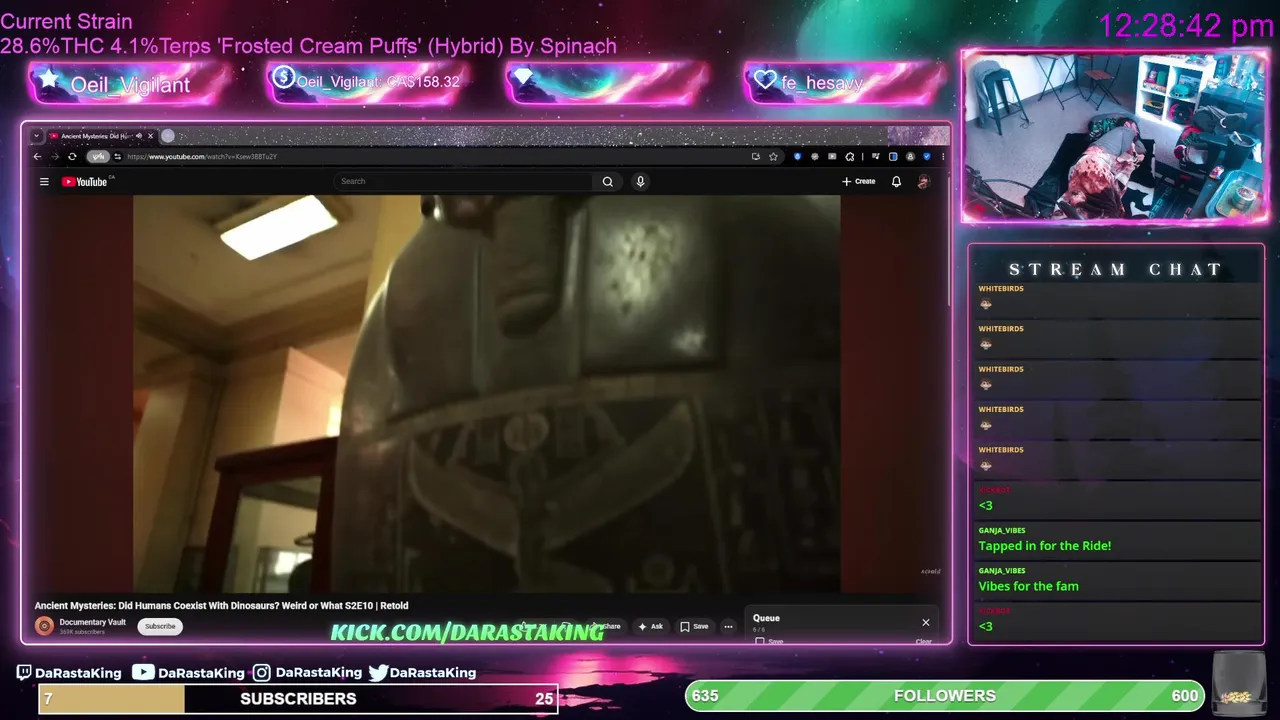Click the Oeil_Vigilant CA$158.32 donation banner

pyautogui.click(x=368, y=82)
